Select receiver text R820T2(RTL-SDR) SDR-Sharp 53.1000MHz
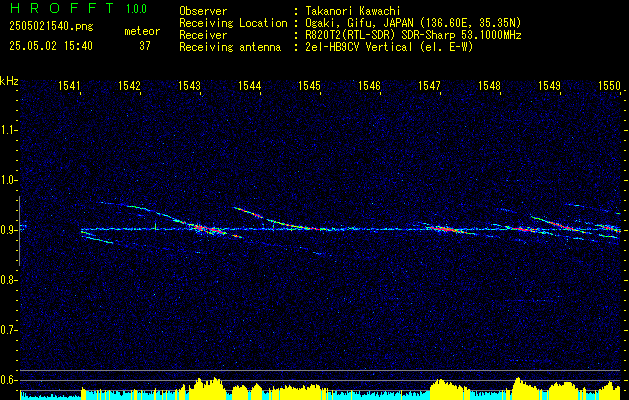Viewport: 629px width, 400px height. coord(413,35)
